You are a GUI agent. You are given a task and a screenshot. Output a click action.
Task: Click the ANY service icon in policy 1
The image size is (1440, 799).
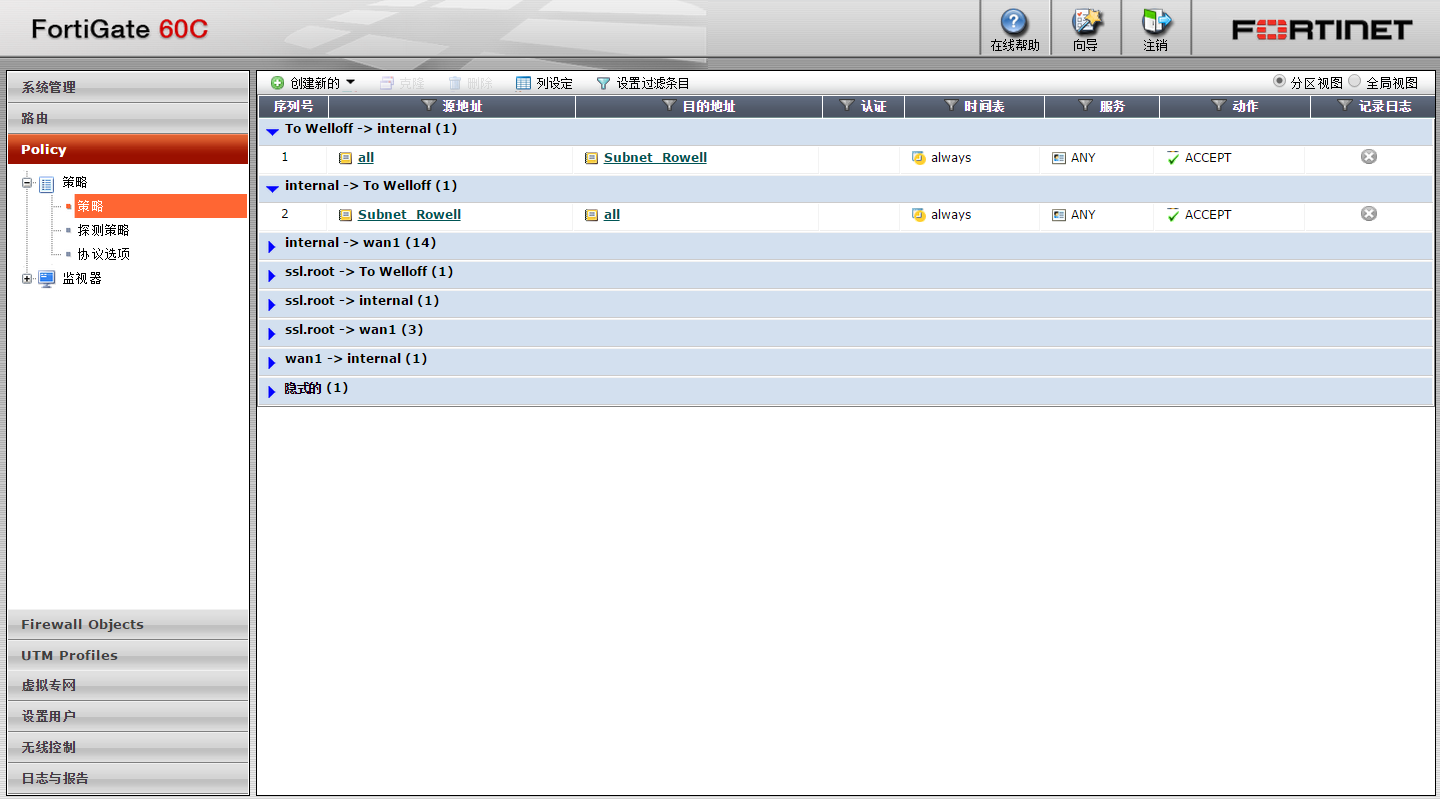pyautogui.click(x=1059, y=158)
